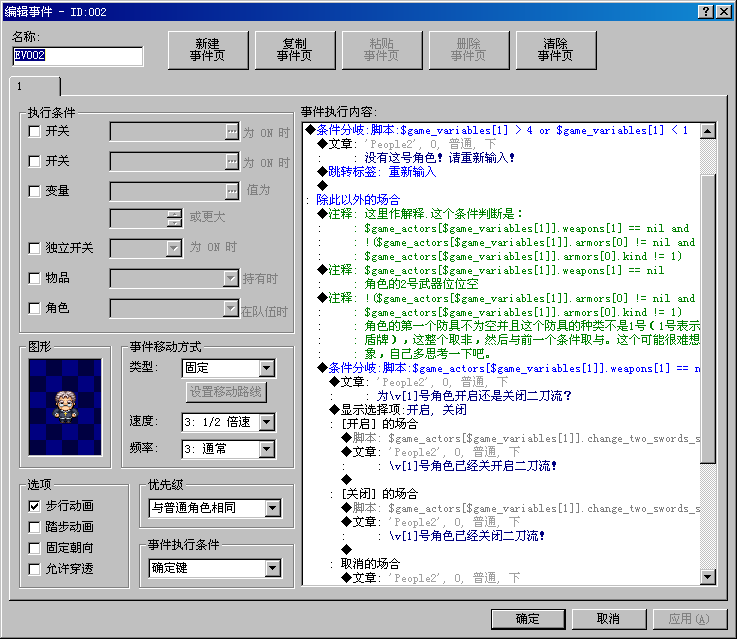The width and height of the screenshot is (737, 639).
Task: Click ellipsis button beside first 开关 field
Action: pyautogui.click(x=232, y=132)
